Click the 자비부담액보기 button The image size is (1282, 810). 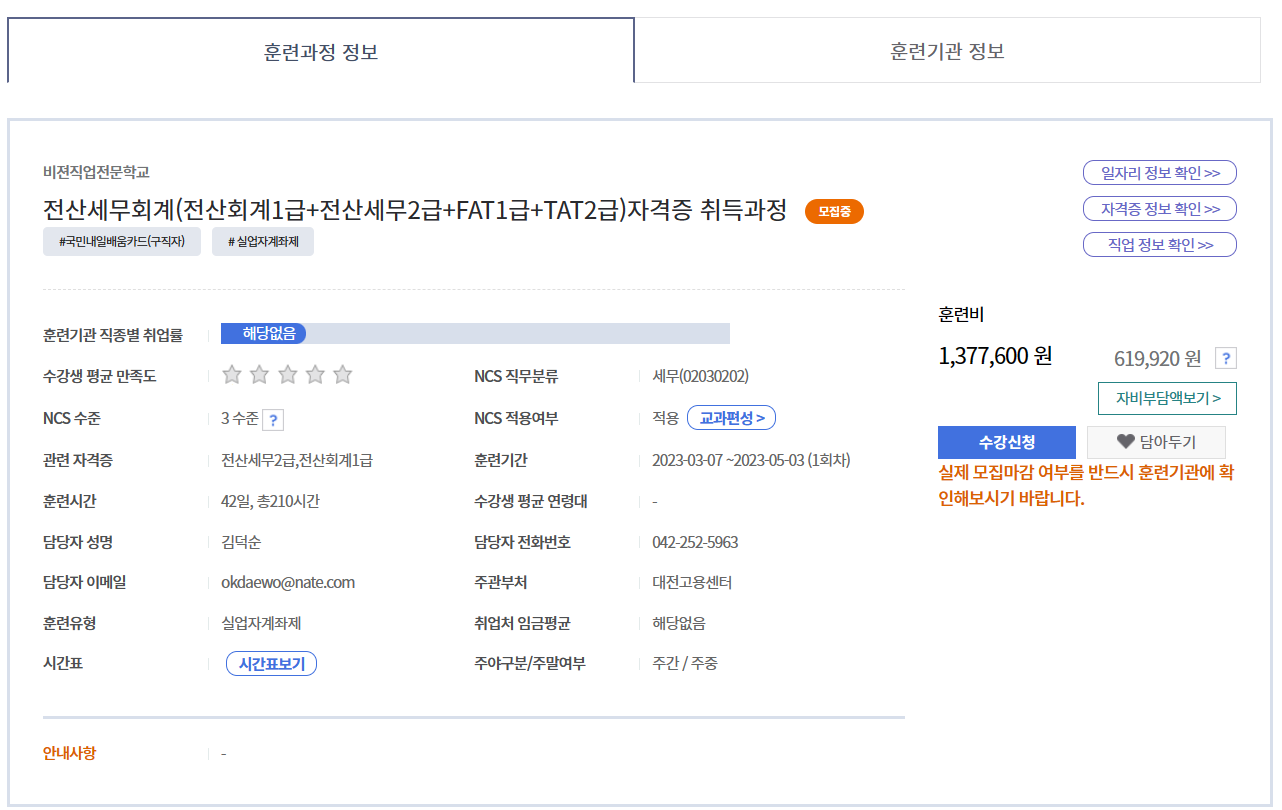[1167, 398]
